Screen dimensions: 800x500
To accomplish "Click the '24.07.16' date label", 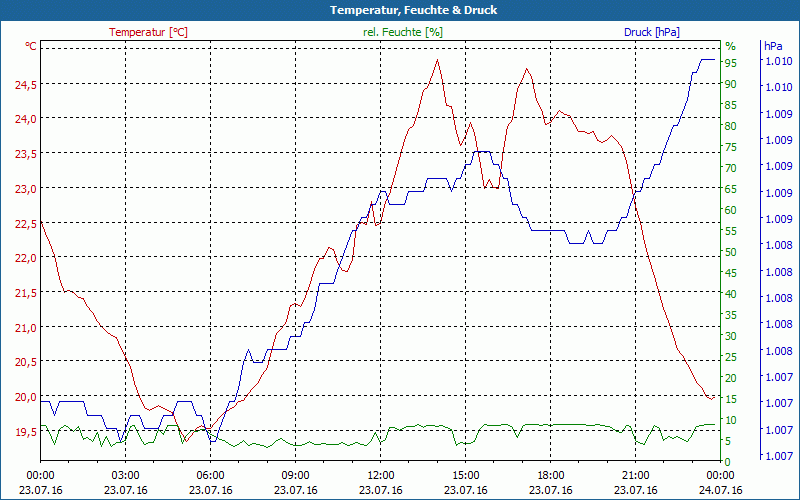I will 720,490.
